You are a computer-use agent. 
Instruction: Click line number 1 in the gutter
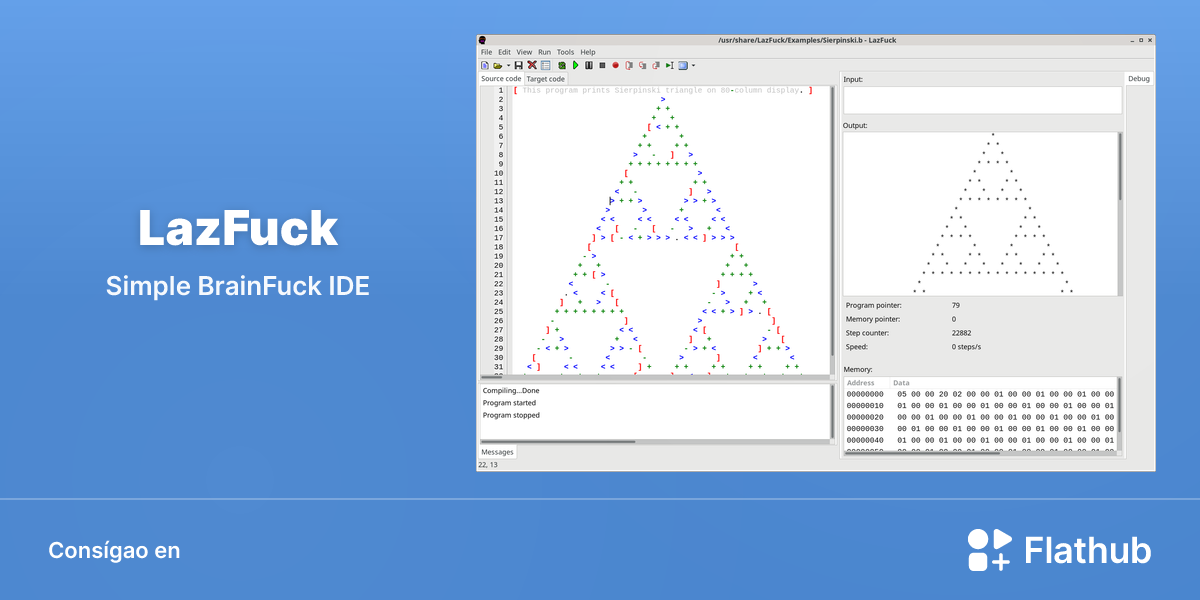500,90
